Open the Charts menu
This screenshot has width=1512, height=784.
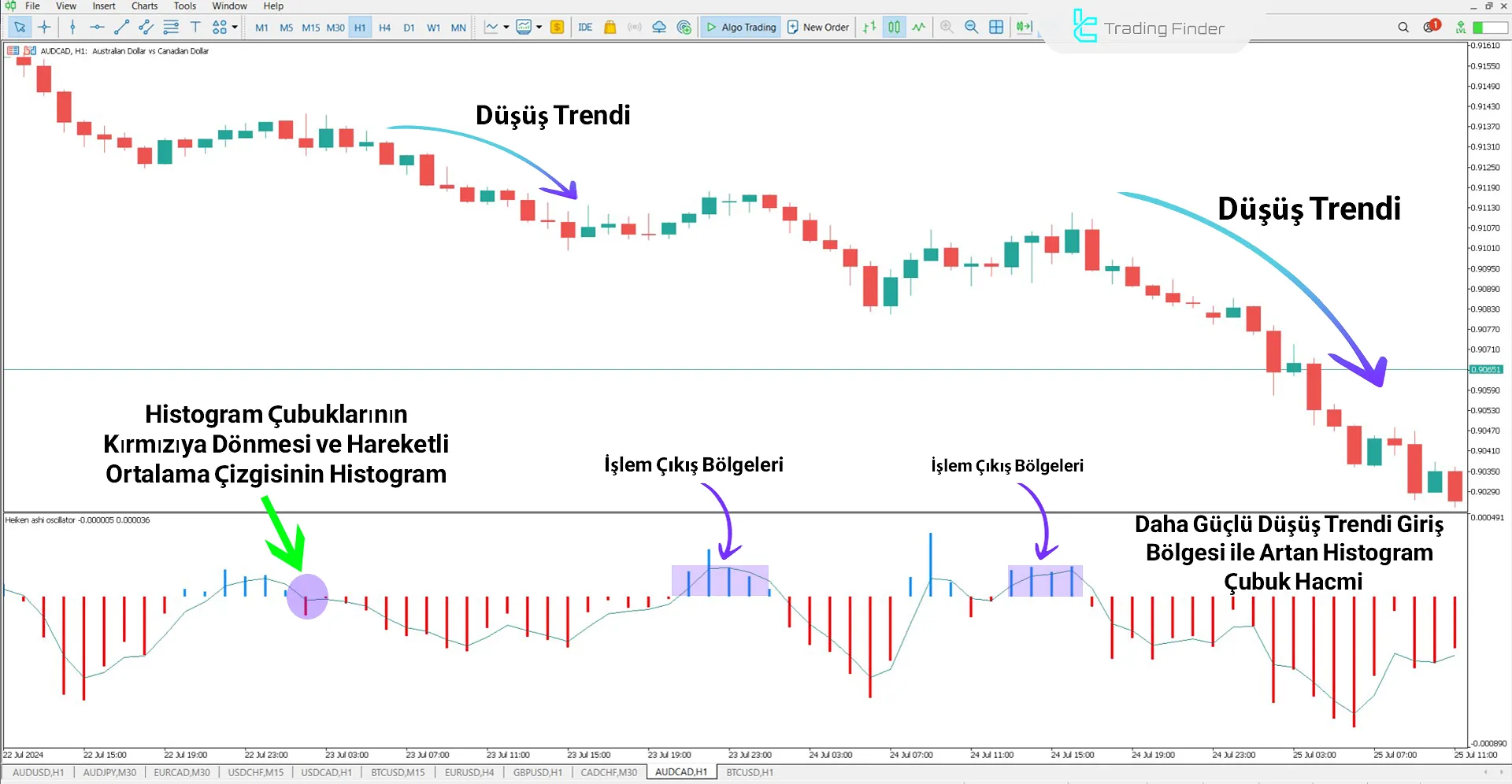(144, 6)
